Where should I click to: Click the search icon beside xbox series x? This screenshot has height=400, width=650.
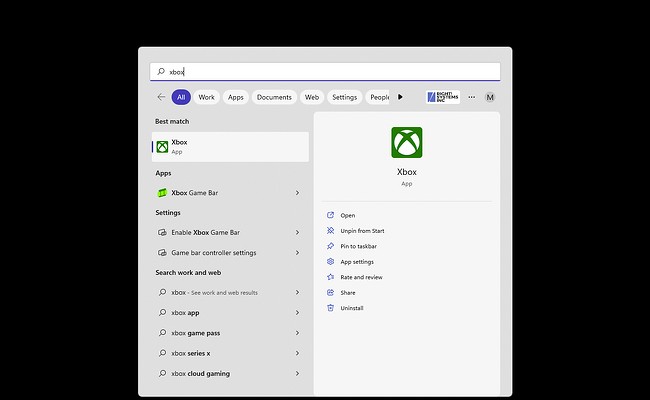(x=162, y=353)
